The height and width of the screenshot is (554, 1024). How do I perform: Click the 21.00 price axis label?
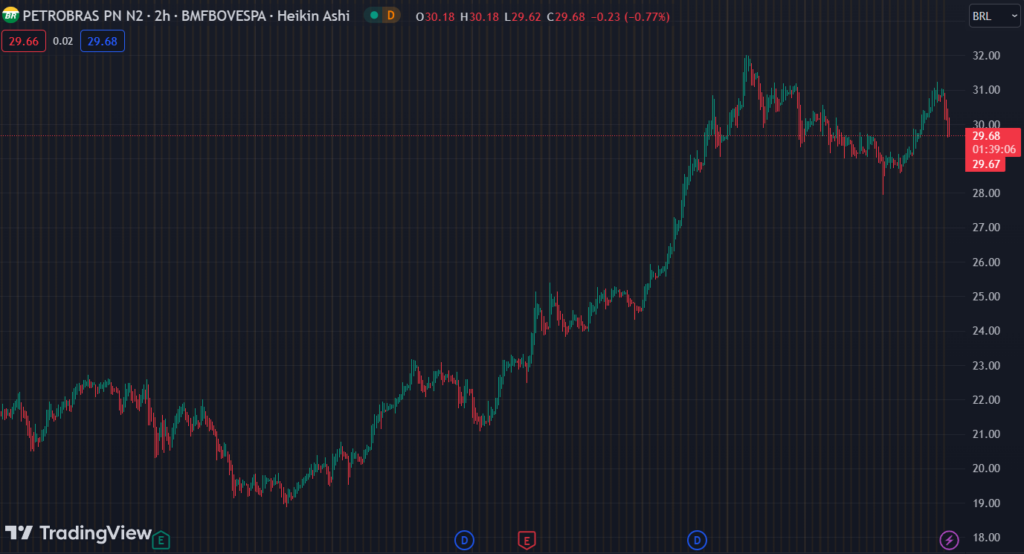(x=986, y=434)
